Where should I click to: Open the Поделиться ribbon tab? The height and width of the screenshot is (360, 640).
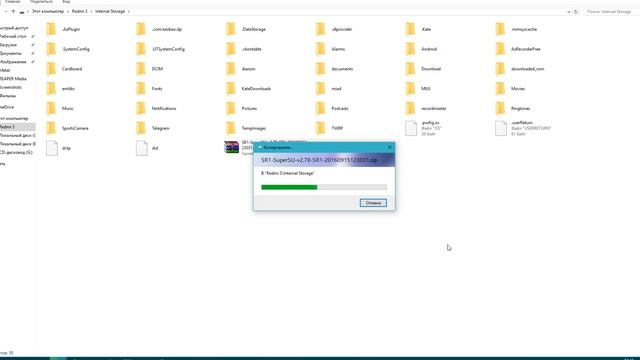41,2
